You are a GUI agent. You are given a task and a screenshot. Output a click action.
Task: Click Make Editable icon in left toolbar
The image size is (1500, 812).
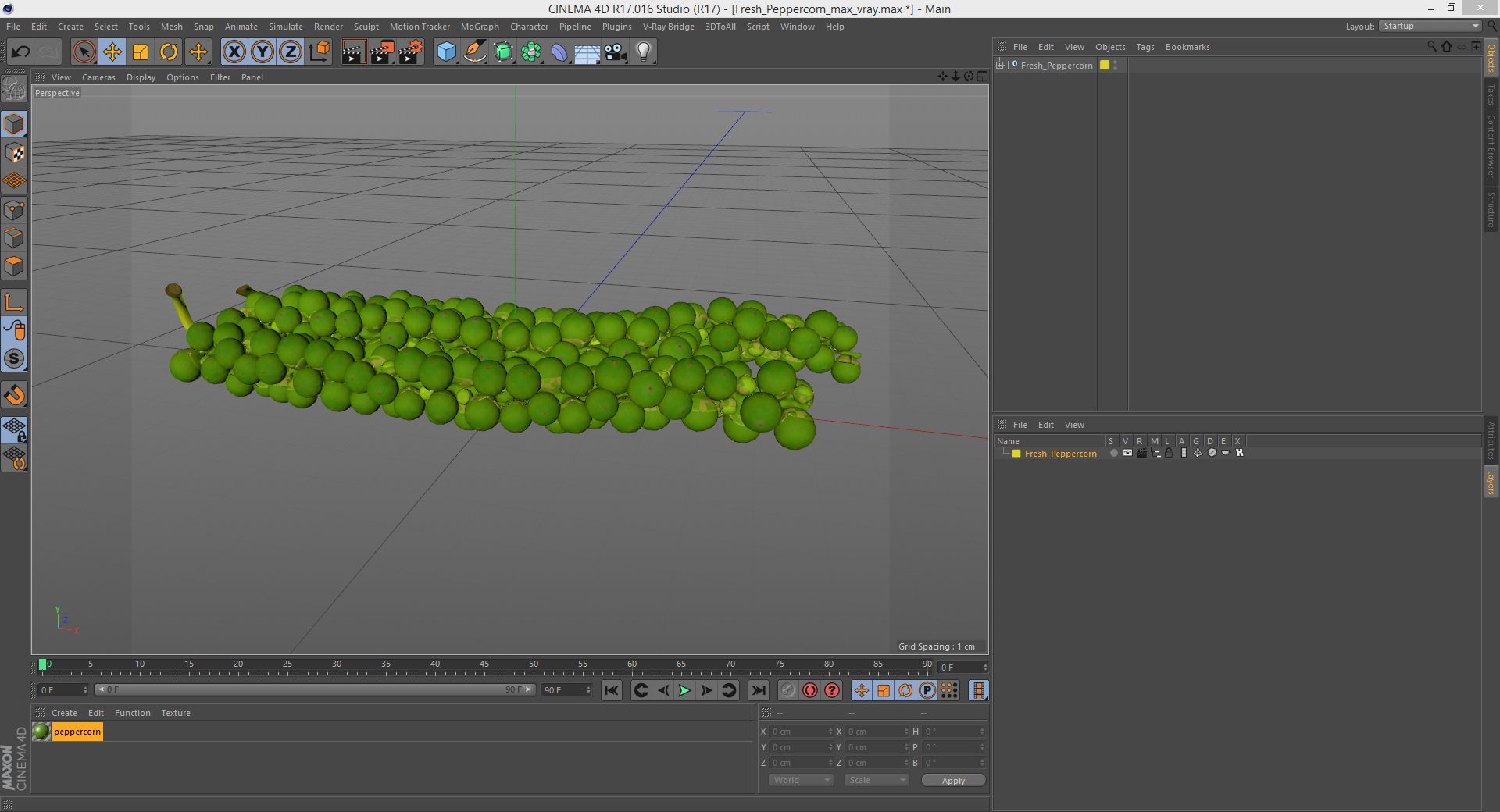pos(14,89)
